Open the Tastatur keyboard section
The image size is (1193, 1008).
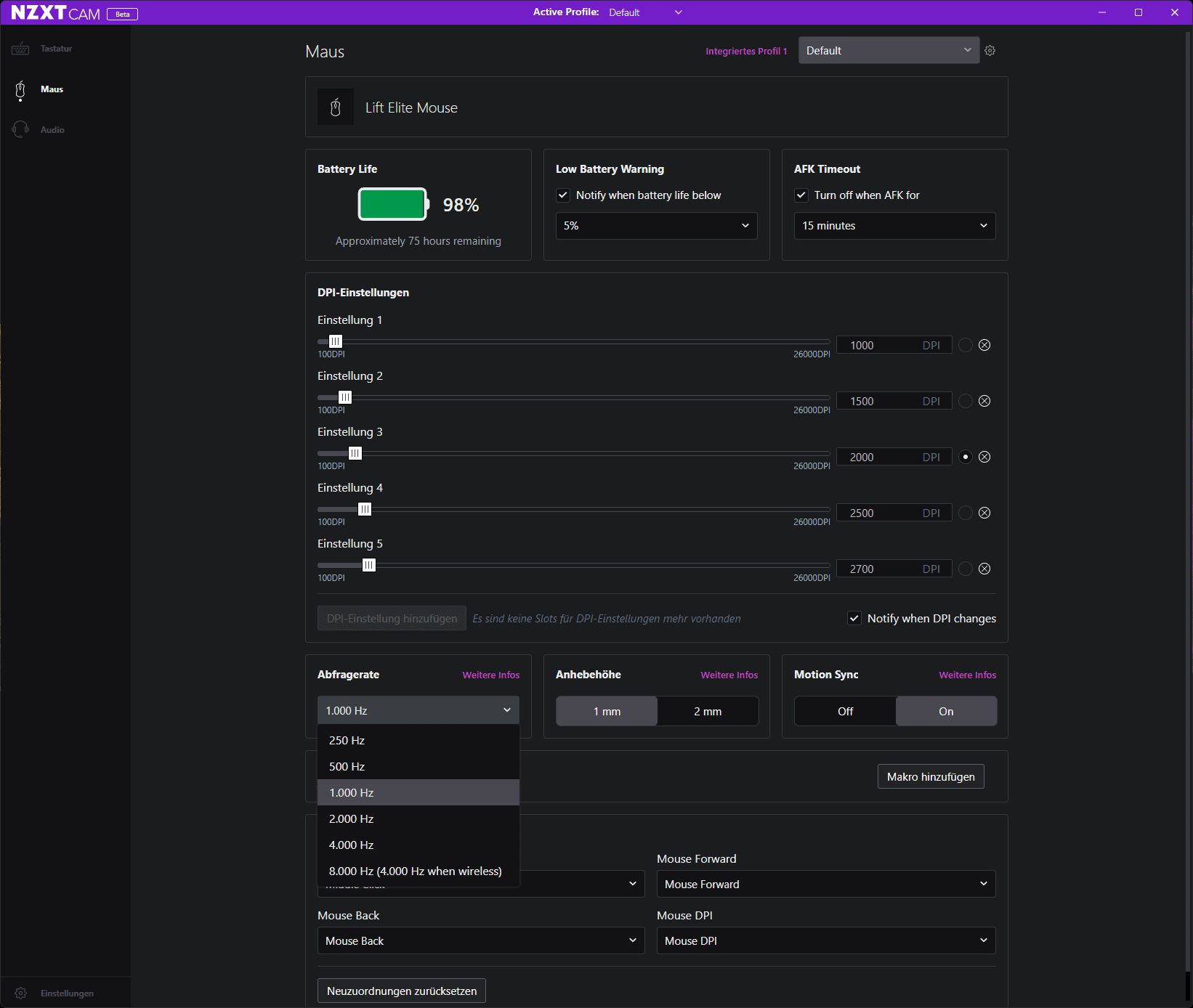(42, 49)
